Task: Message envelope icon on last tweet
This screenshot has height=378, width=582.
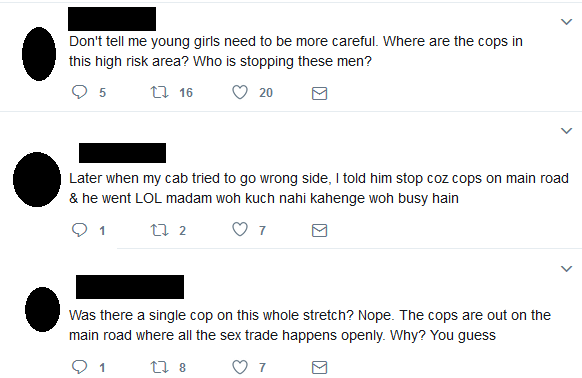Action: pyautogui.click(x=319, y=368)
